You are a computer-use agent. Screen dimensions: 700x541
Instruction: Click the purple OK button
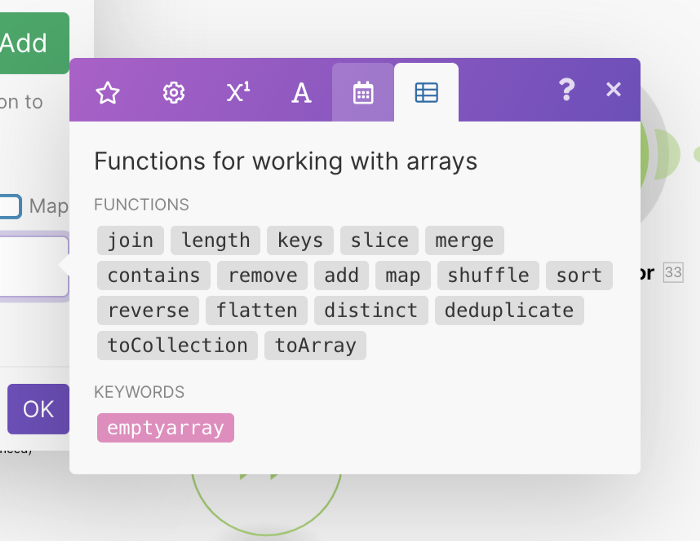(x=38, y=409)
